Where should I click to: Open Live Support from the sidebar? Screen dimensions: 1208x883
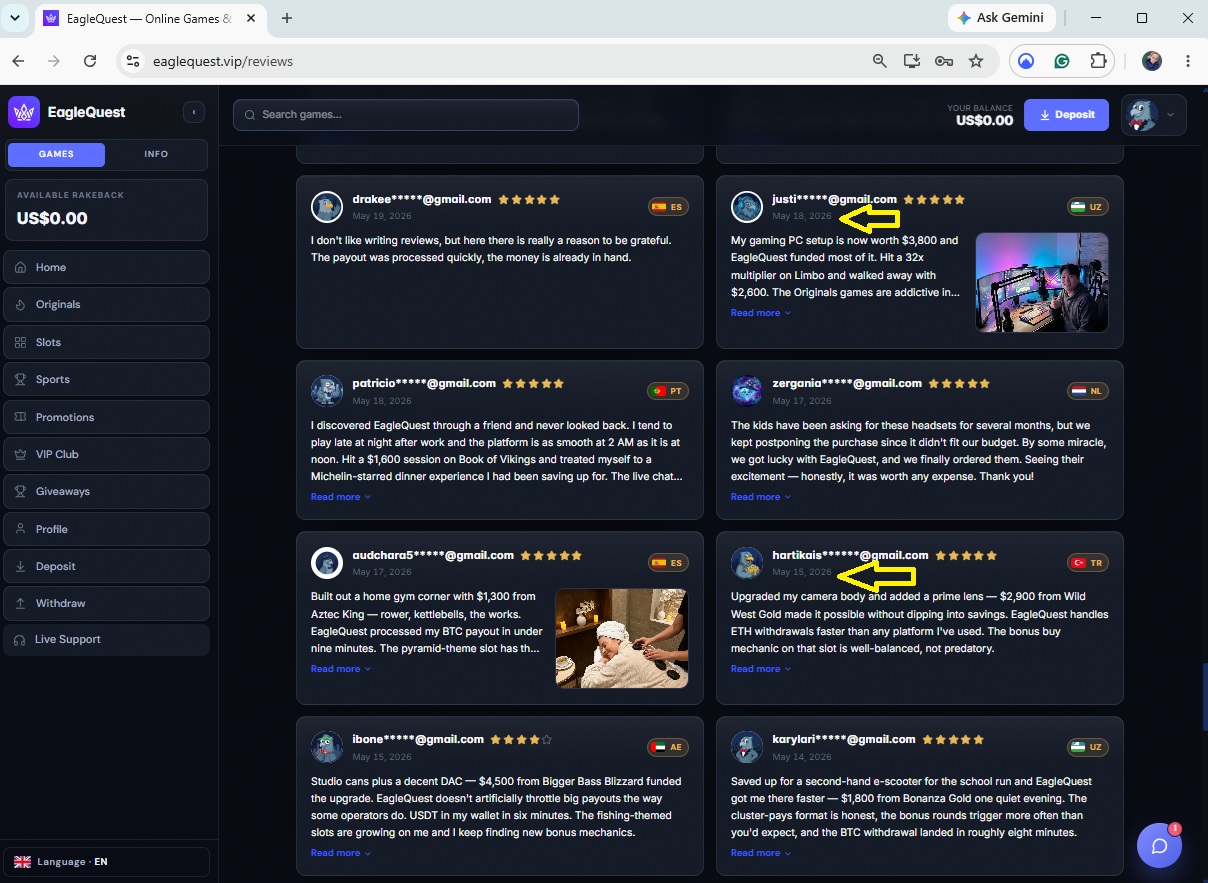pyautogui.click(x=107, y=639)
